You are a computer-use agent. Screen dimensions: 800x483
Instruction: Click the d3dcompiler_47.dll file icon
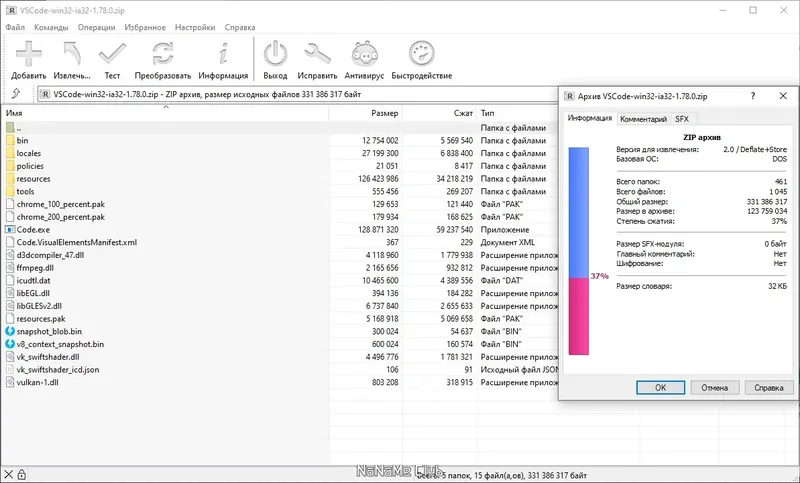click(10, 255)
